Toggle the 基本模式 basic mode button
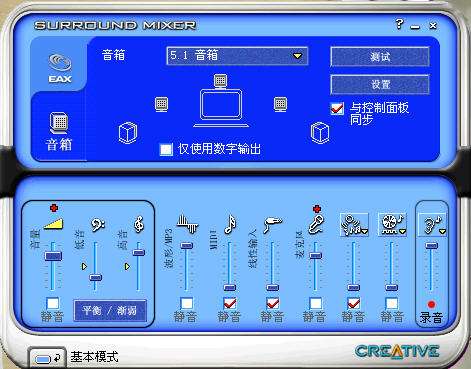This screenshot has width=471, height=369. pos(46,358)
